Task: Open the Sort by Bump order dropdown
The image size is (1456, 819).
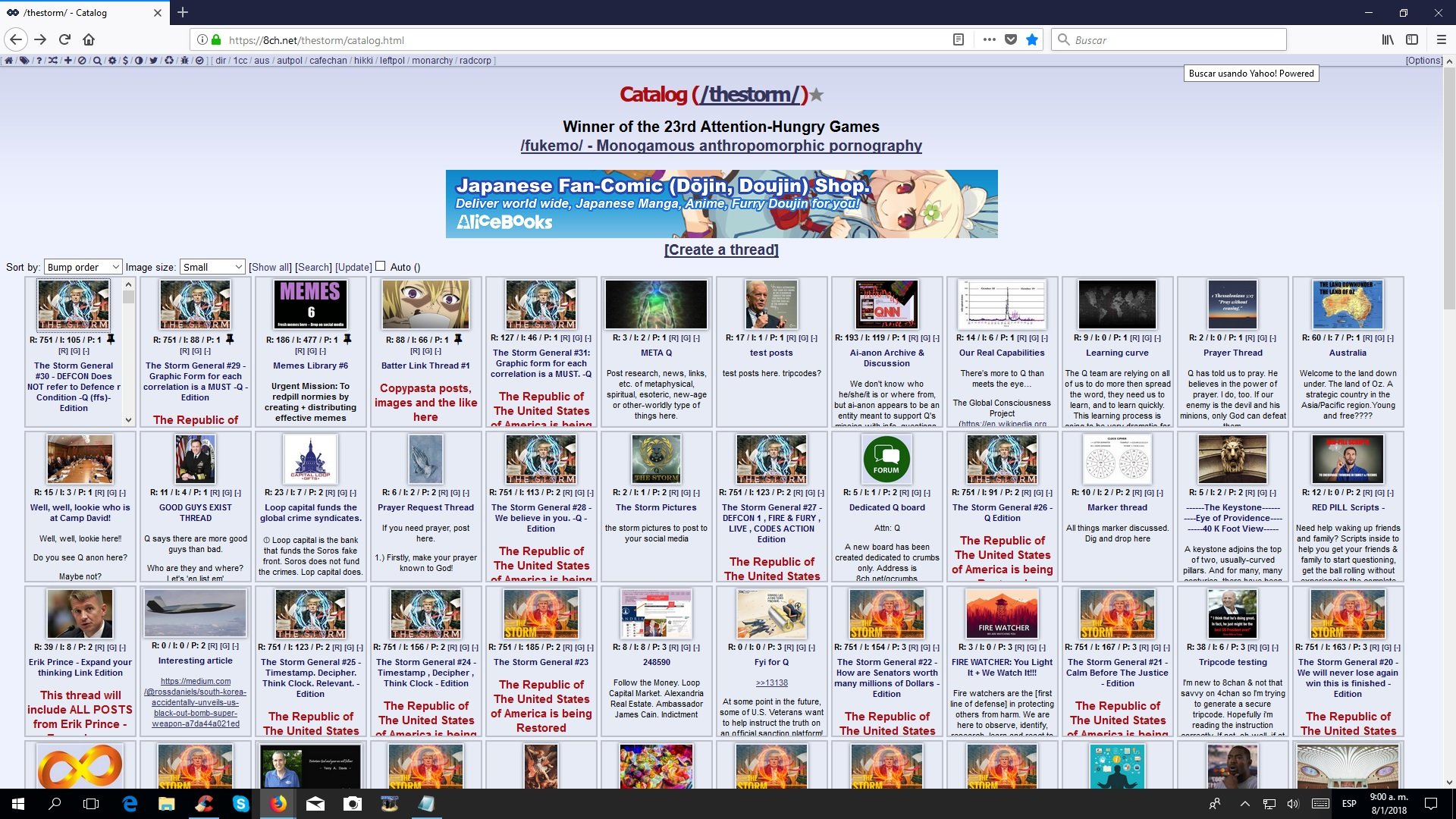Action: pyautogui.click(x=83, y=267)
